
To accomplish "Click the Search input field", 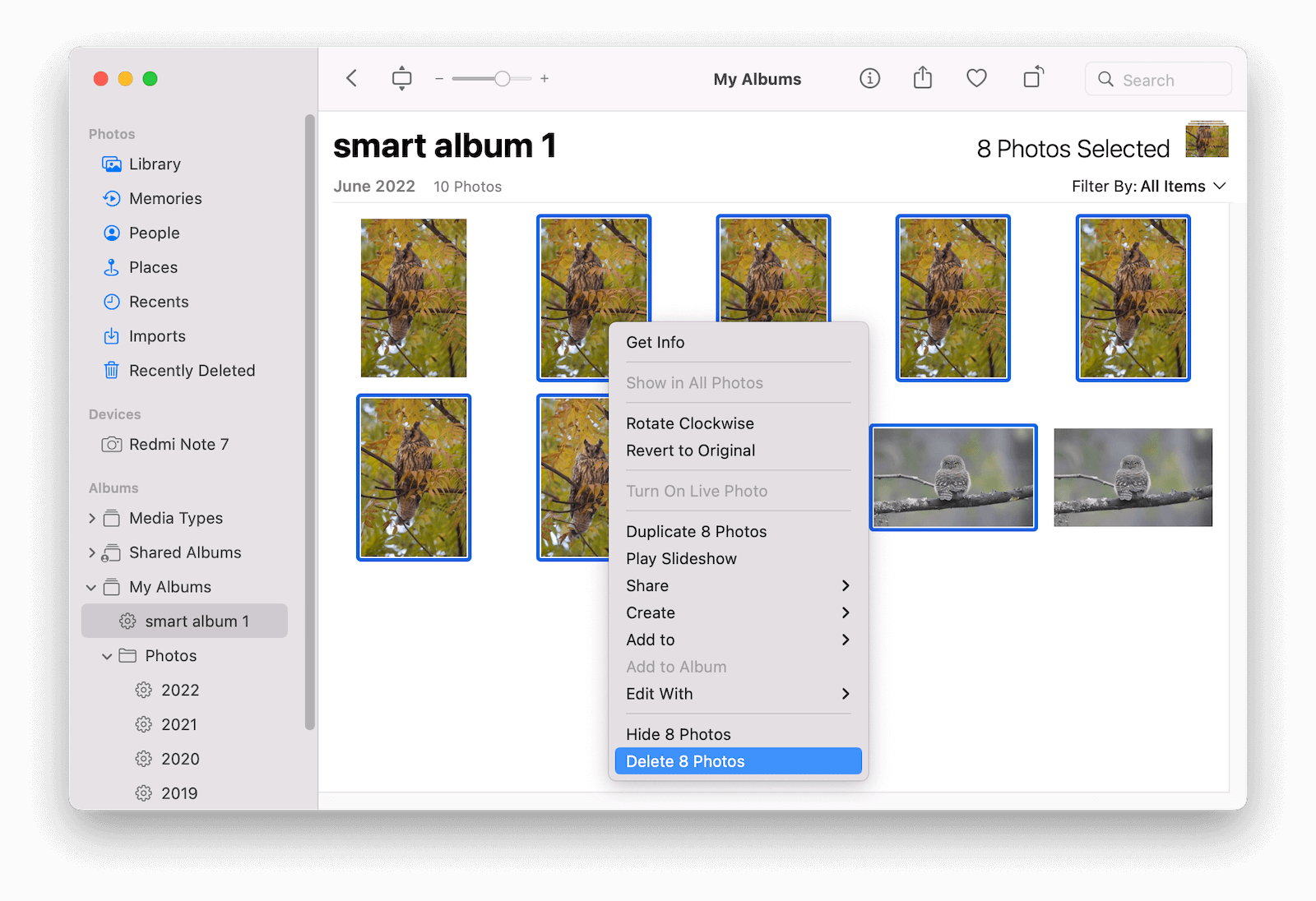I will [x=1158, y=80].
